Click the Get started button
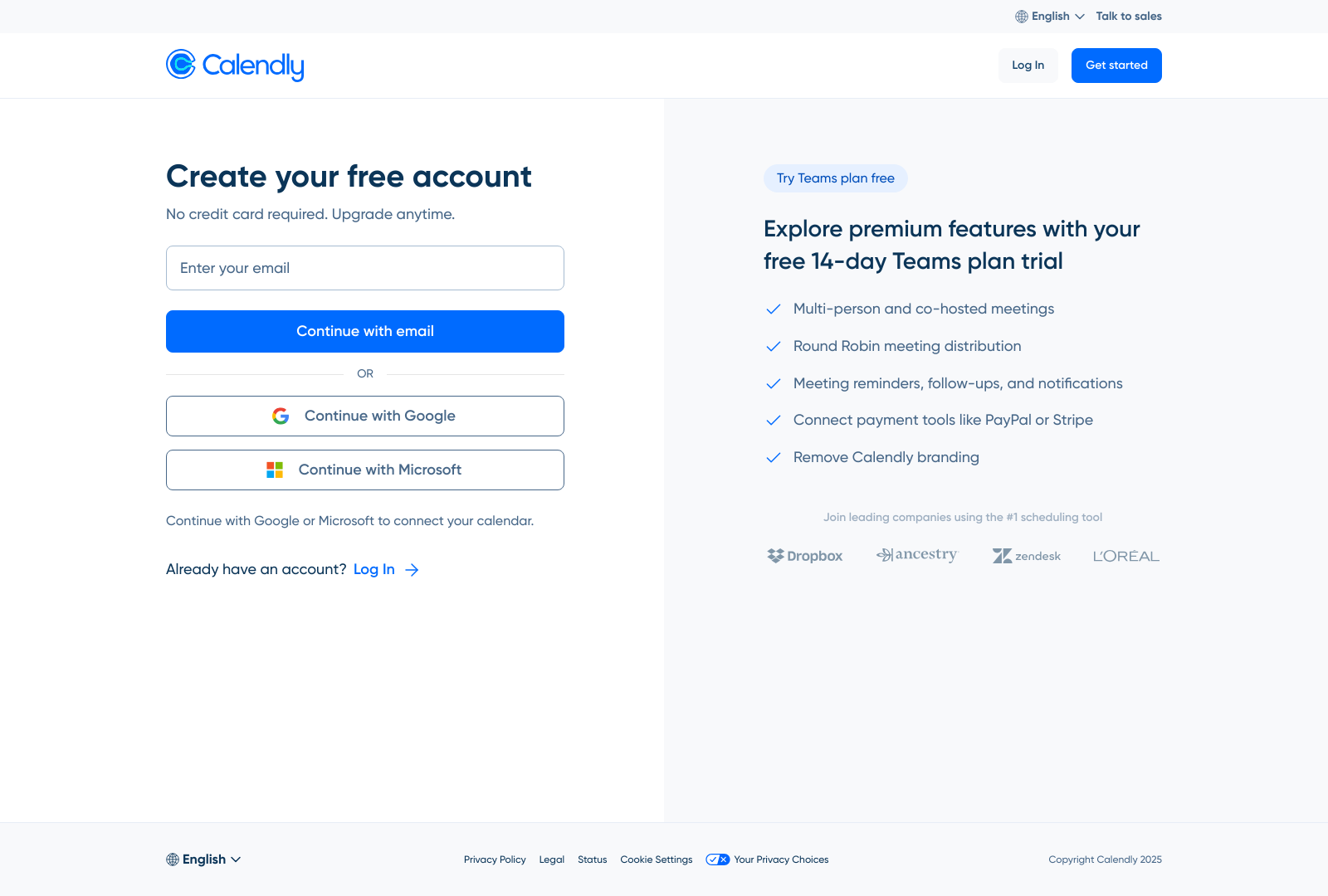1328x896 pixels. [1116, 65]
